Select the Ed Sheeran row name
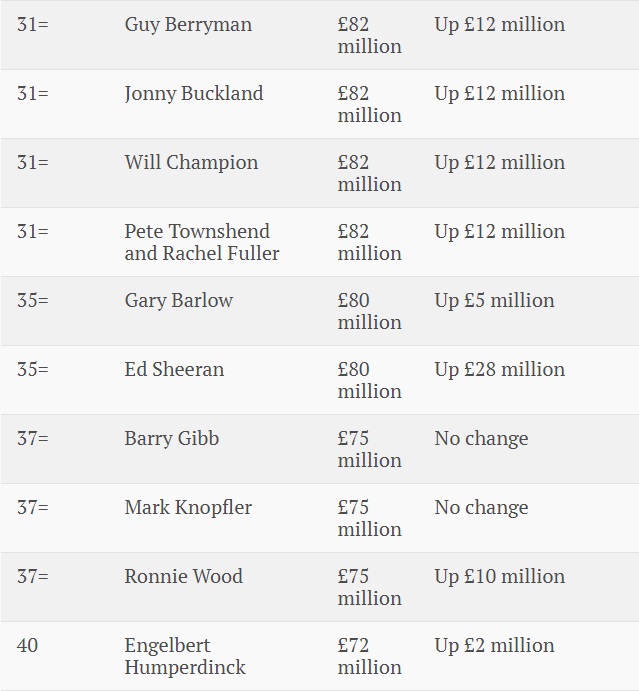Viewport: 639px width, 691px height. coord(174,369)
